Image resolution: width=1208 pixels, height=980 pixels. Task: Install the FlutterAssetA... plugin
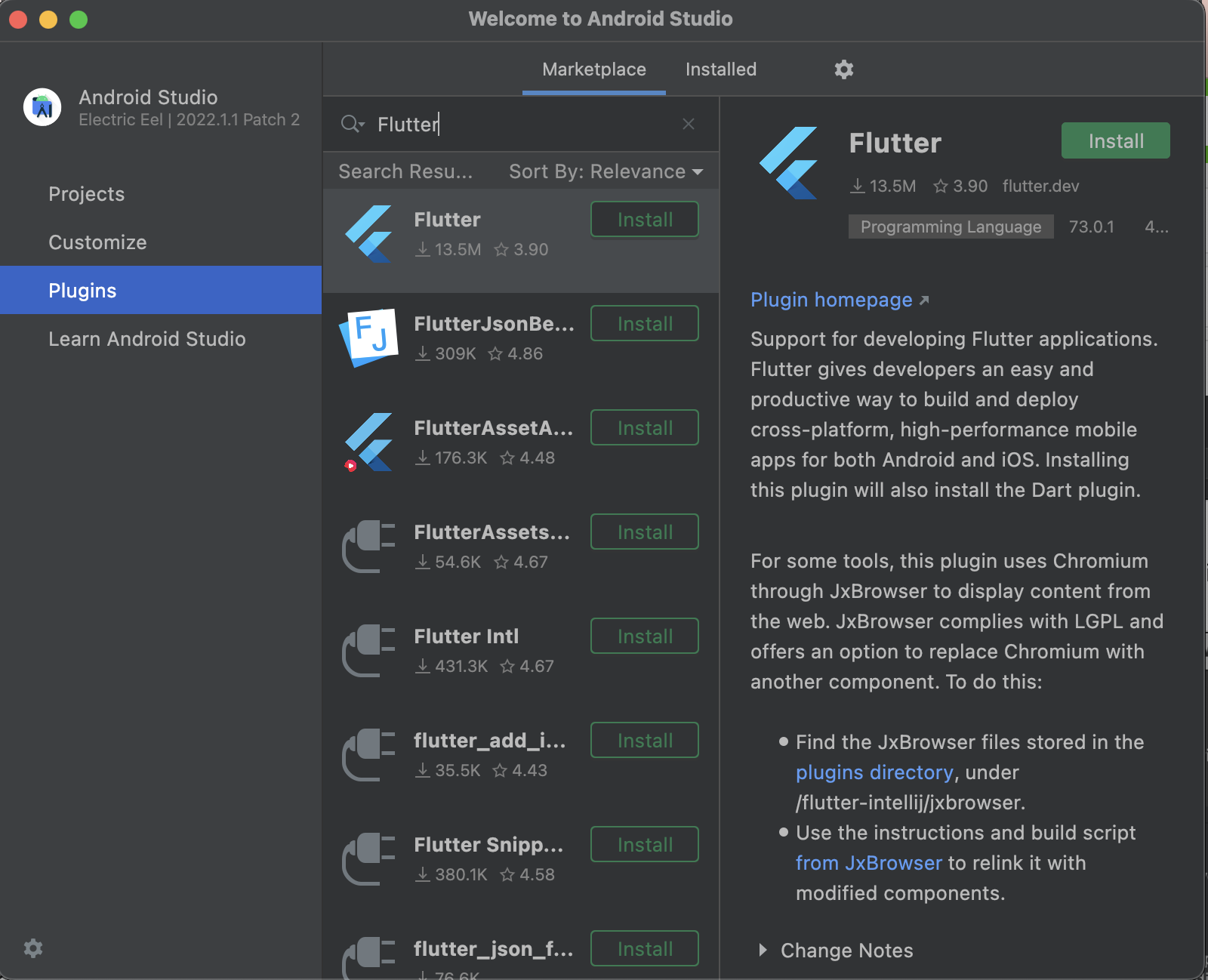(645, 428)
